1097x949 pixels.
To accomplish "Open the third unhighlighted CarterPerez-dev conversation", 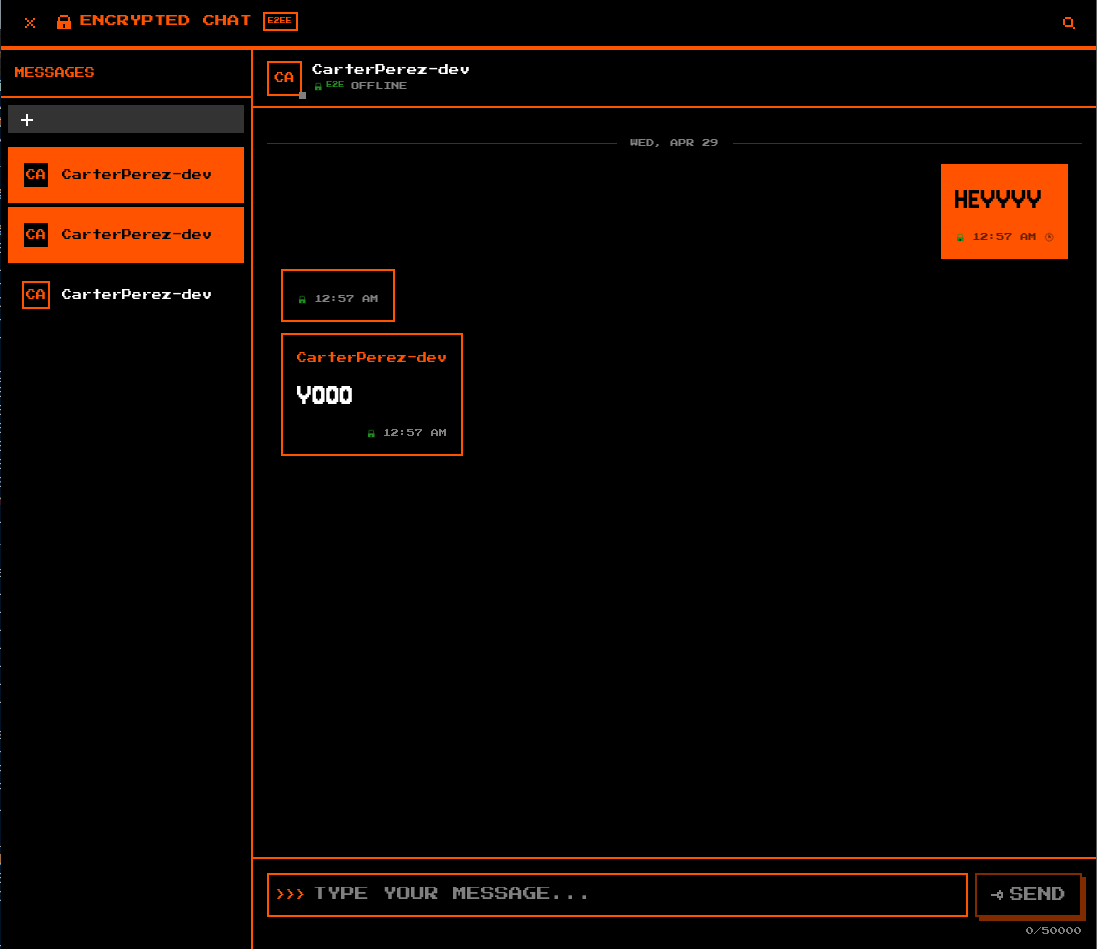I will (126, 295).
